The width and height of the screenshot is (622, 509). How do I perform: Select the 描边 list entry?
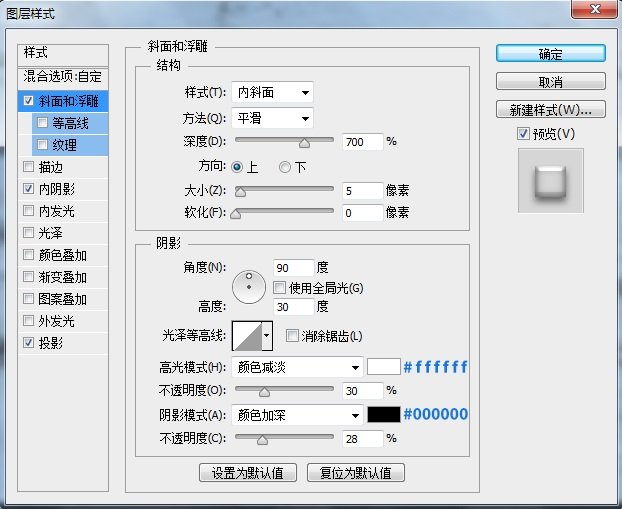(x=63, y=167)
